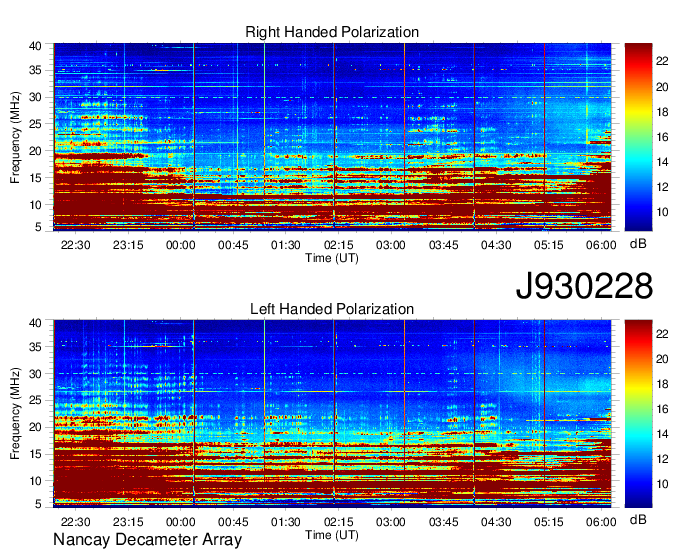Screen dimensions: 680x552
Task: Click the 02:15 time tick in the lower plot
Action: (x=338, y=522)
